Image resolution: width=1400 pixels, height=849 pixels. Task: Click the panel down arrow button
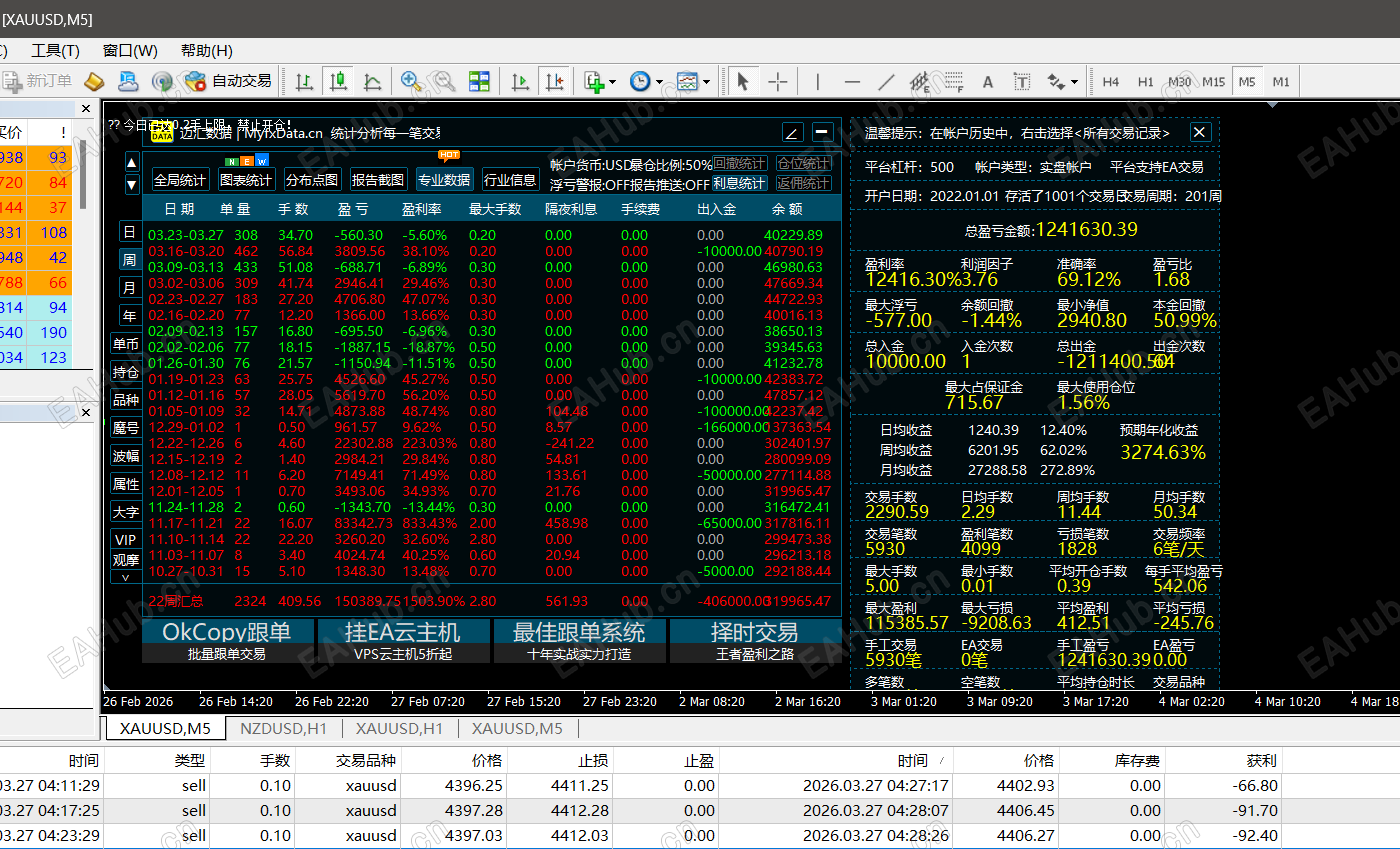132,184
